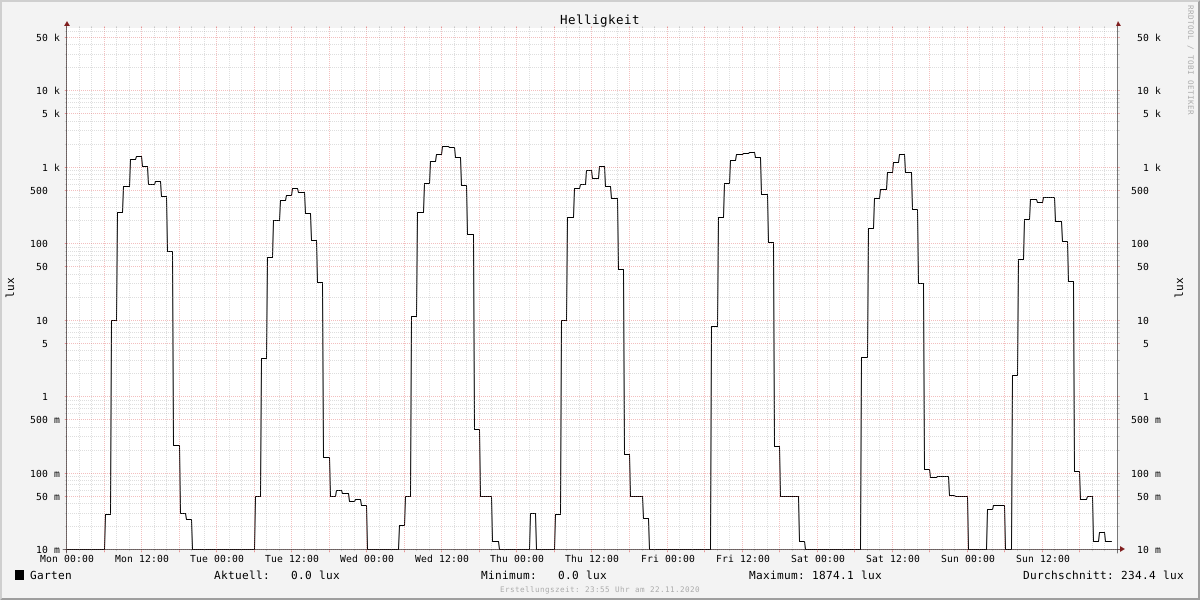The height and width of the screenshot is (600, 1200).
Task: Pick the 'Sat 12:00' time axis label
Action: 893,559
